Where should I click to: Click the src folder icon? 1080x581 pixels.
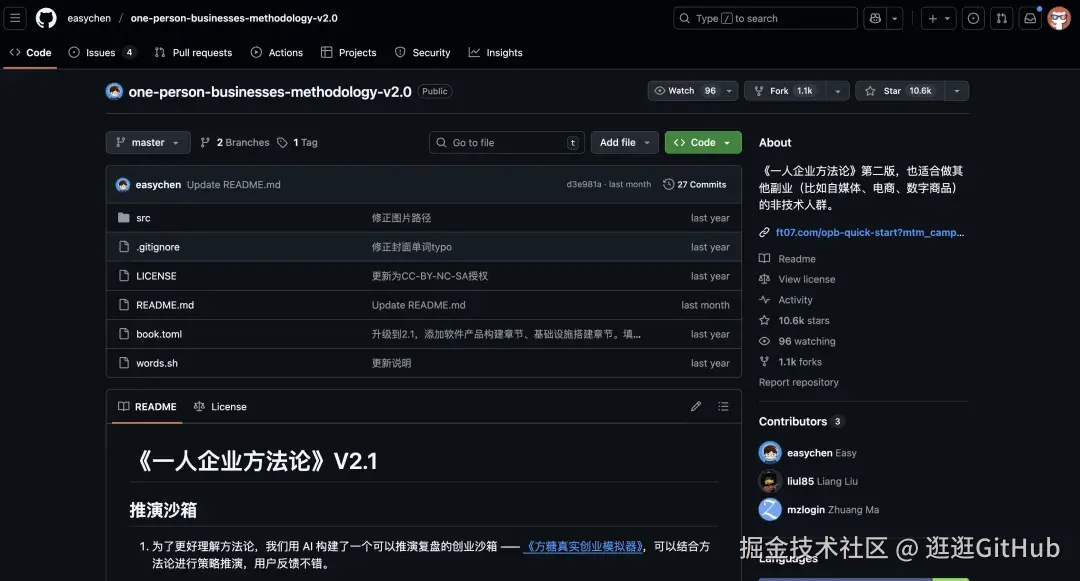(x=124, y=218)
